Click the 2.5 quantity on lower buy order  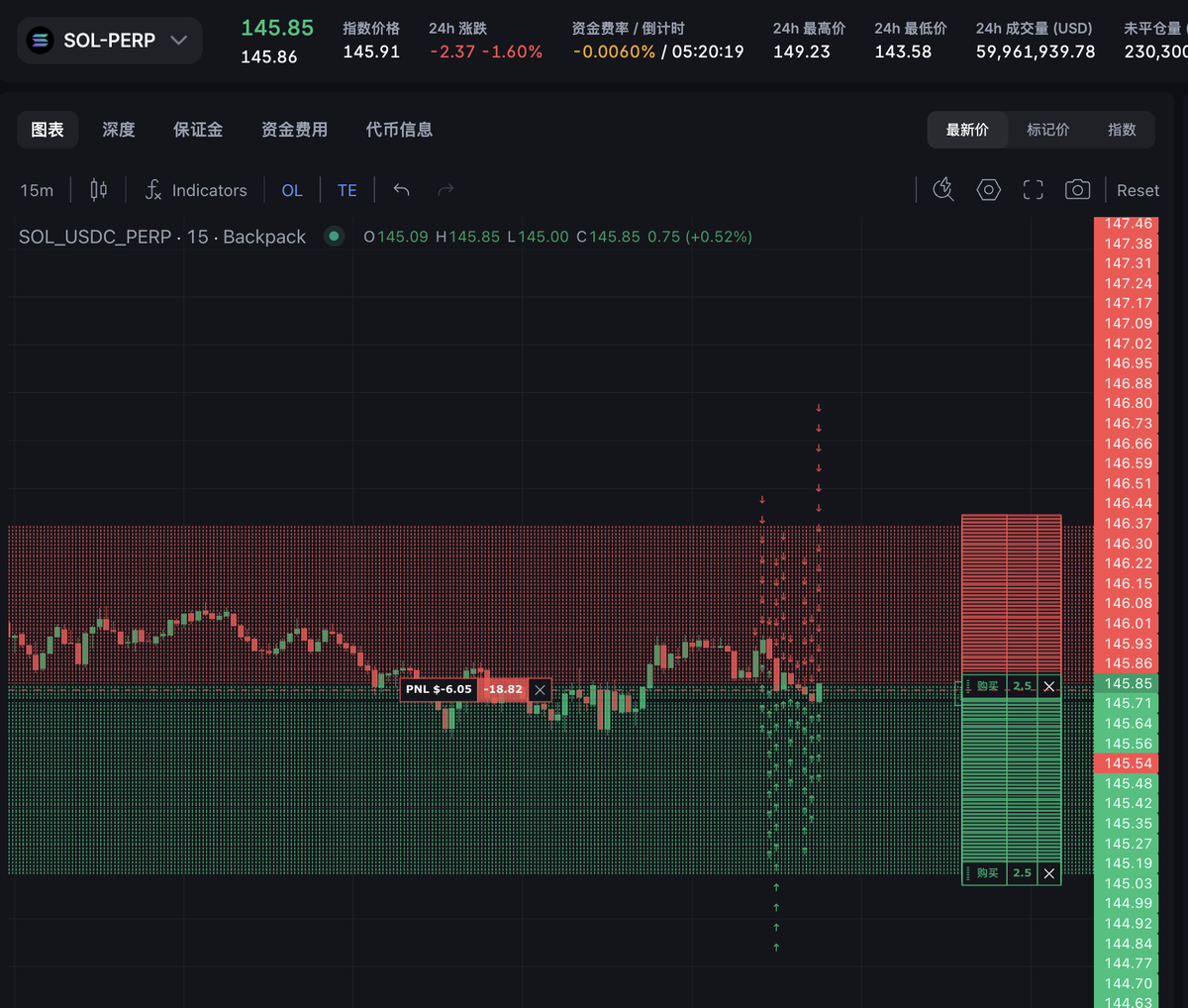[x=1022, y=873]
